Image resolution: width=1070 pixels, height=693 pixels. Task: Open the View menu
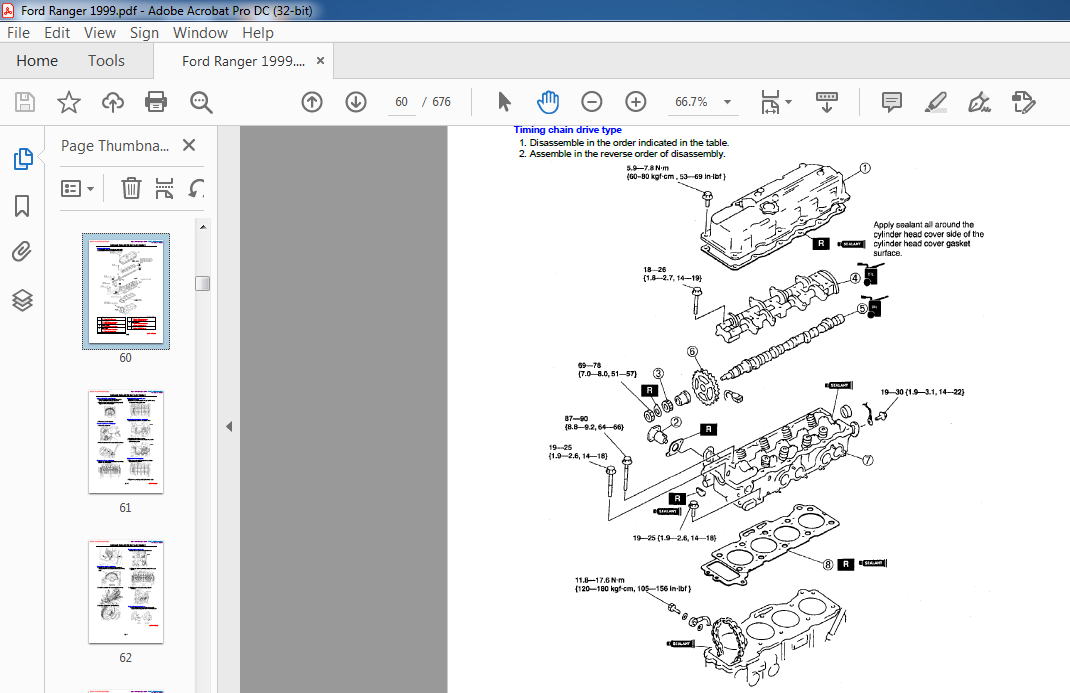100,33
